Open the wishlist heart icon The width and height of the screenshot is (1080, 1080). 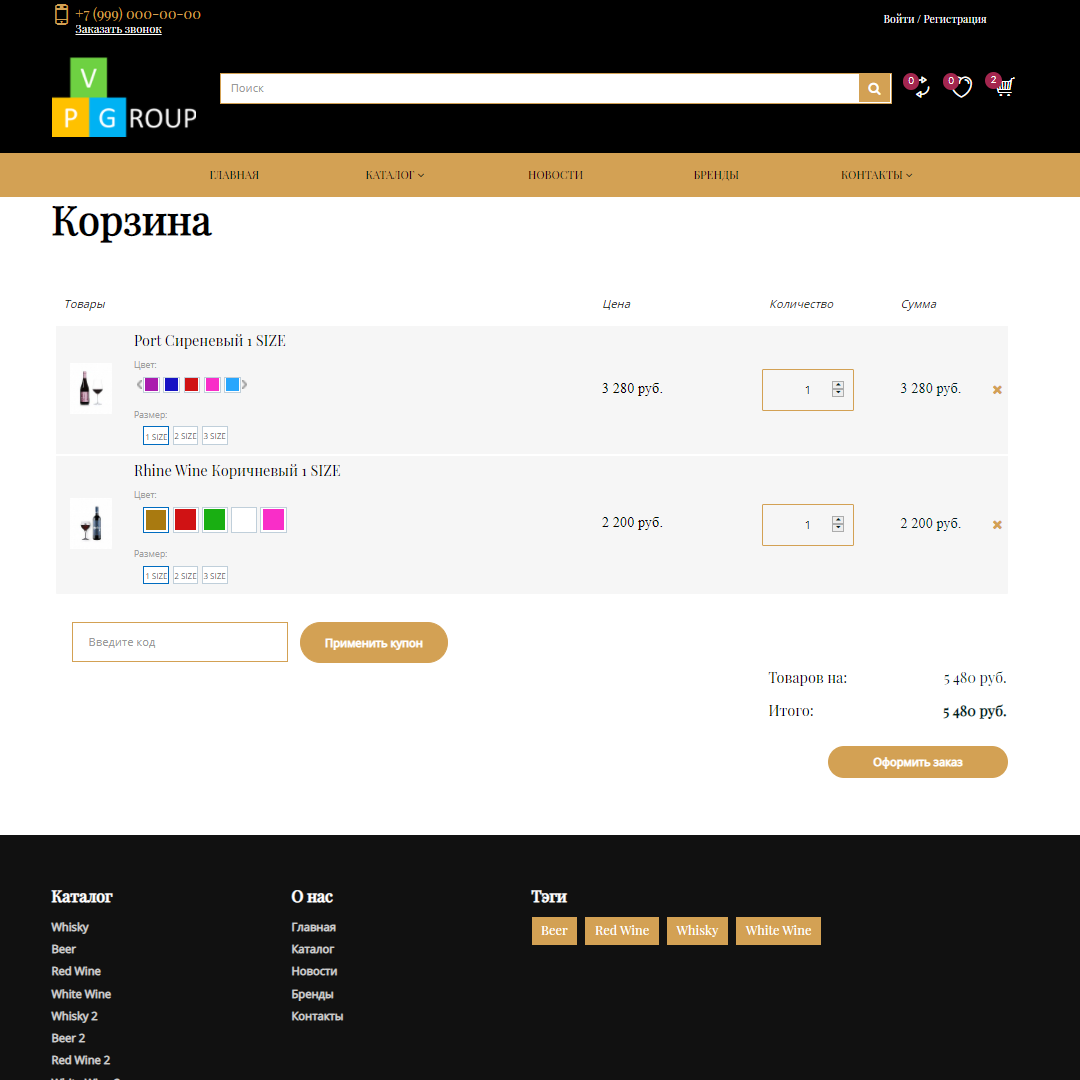(x=961, y=88)
